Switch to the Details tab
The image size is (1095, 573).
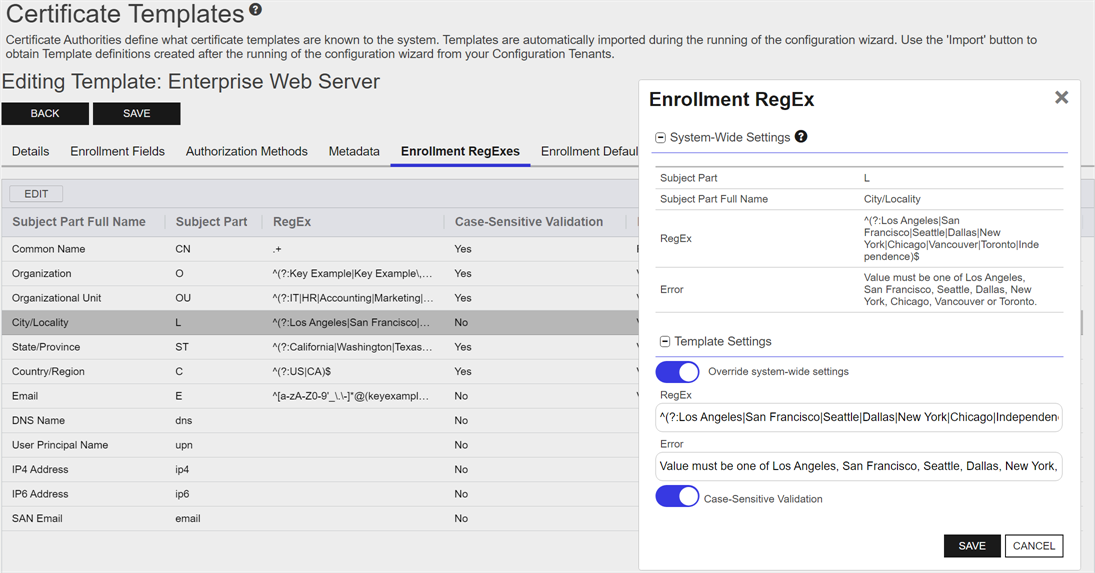click(x=31, y=152)
